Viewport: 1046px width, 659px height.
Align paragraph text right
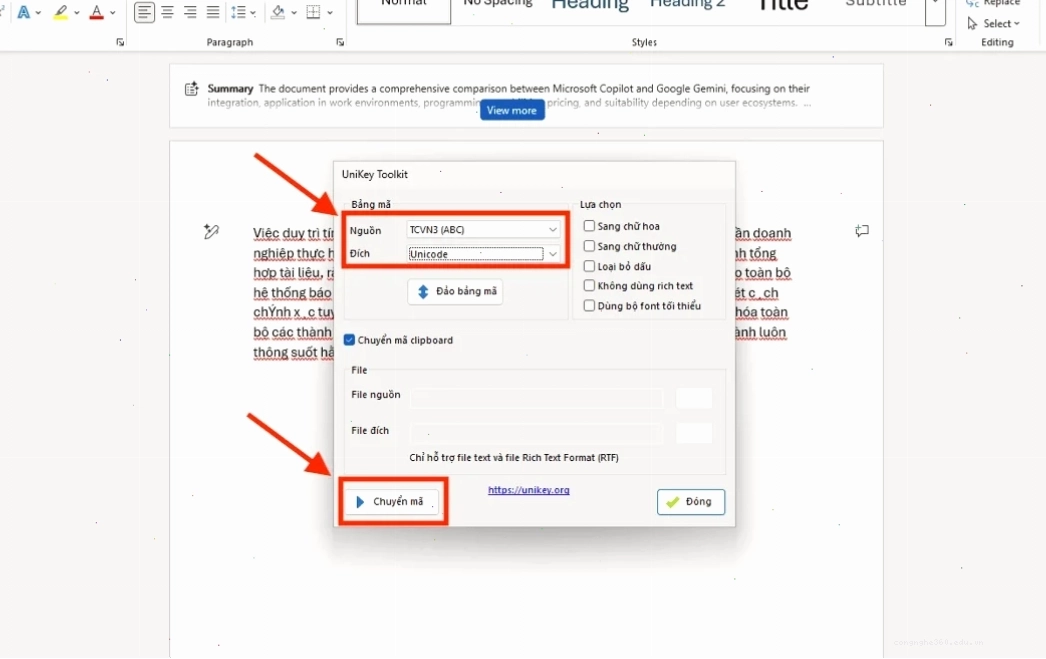click(190, 12)
